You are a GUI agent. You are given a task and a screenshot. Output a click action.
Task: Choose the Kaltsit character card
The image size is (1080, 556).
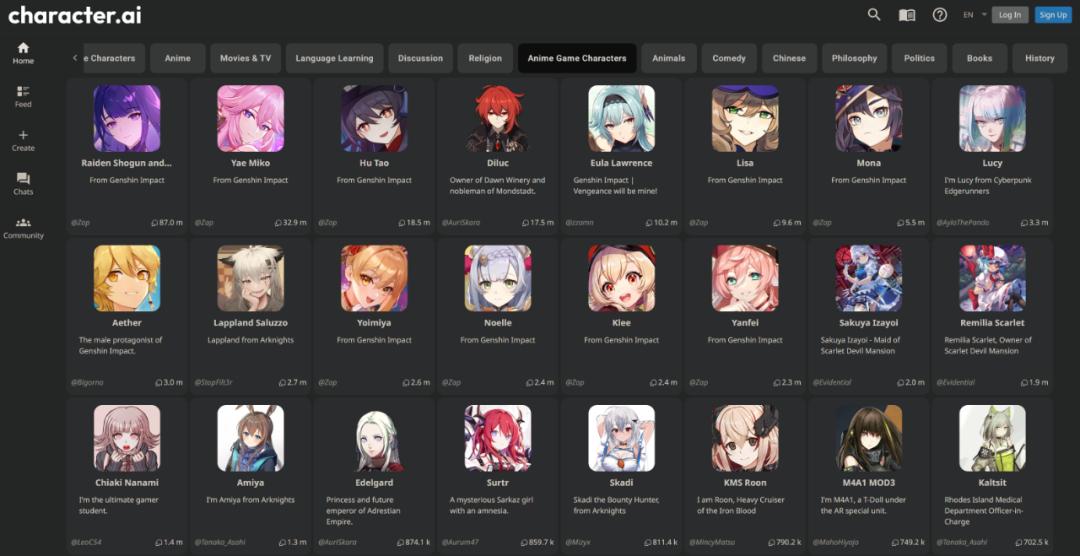(992, 475)
